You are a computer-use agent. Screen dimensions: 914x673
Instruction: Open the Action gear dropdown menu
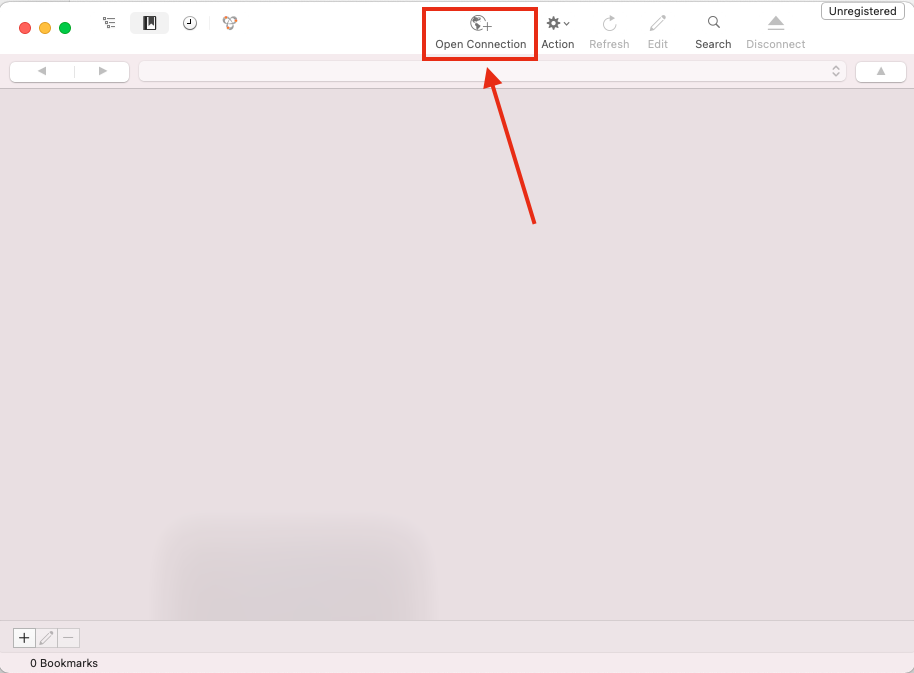pyautogui.click(x=557, y=24)
